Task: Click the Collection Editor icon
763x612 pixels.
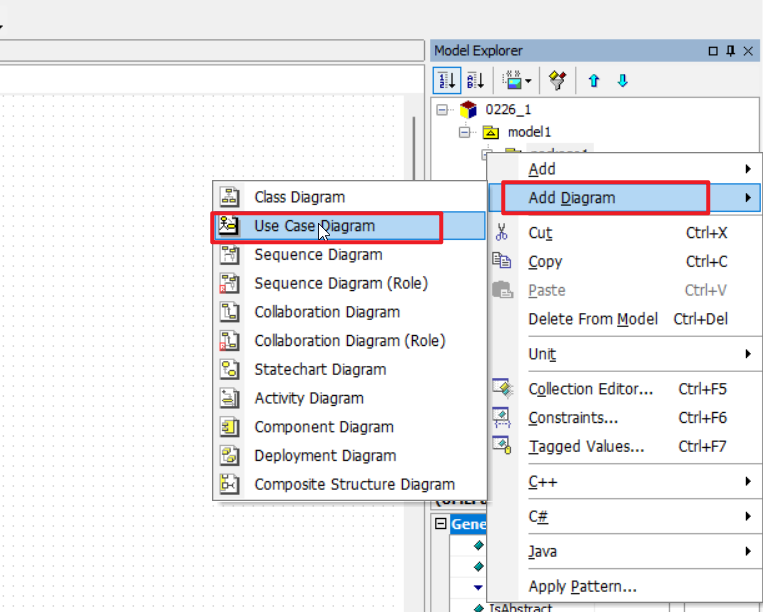Action: 502,388
